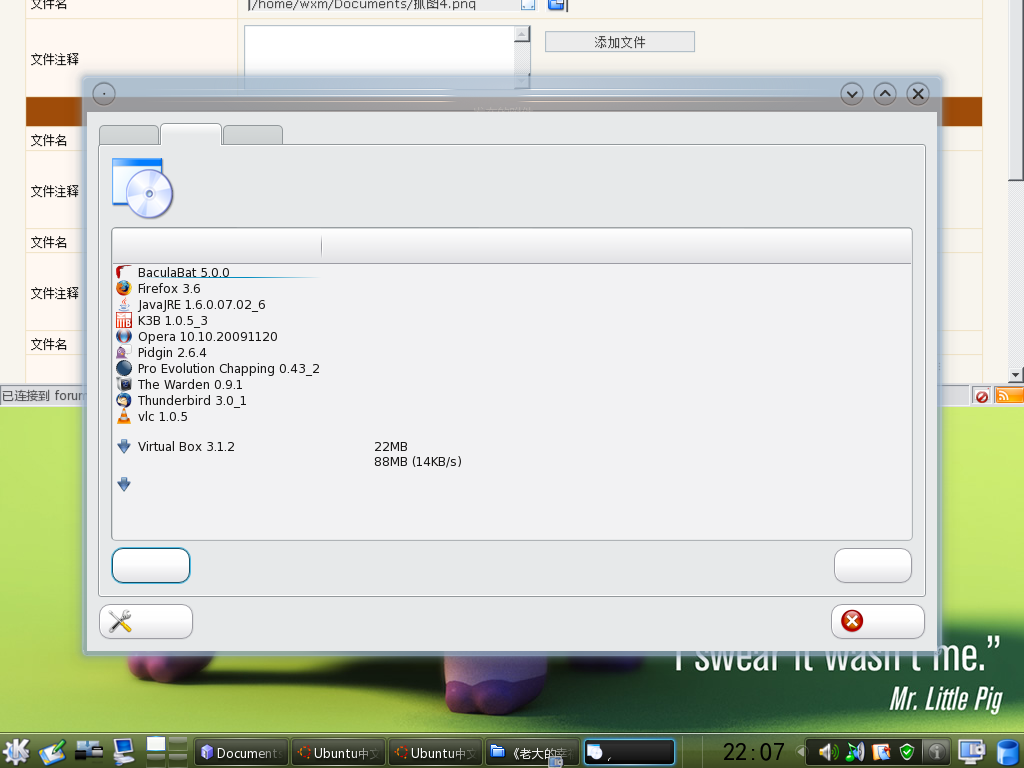Image resolution: width=1024 pixels, height=768 pixels.
Task: Select the Firefox icon in the list
Action: point(123,288)
